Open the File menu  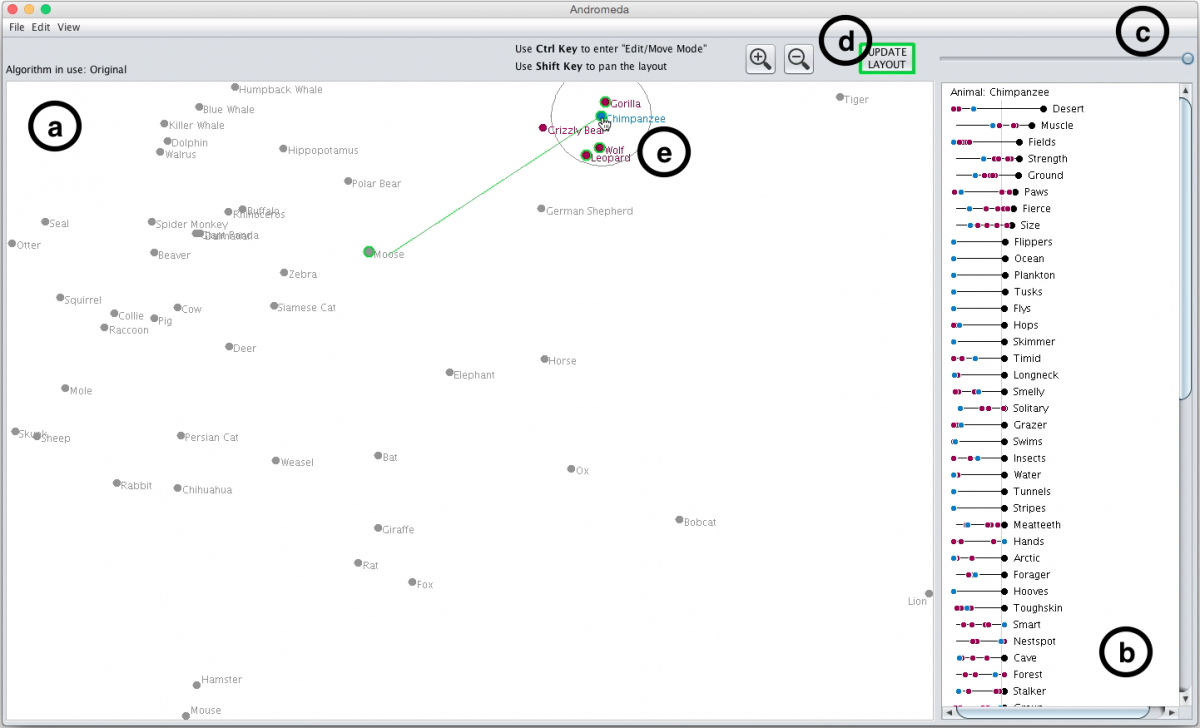click(17, 27)
